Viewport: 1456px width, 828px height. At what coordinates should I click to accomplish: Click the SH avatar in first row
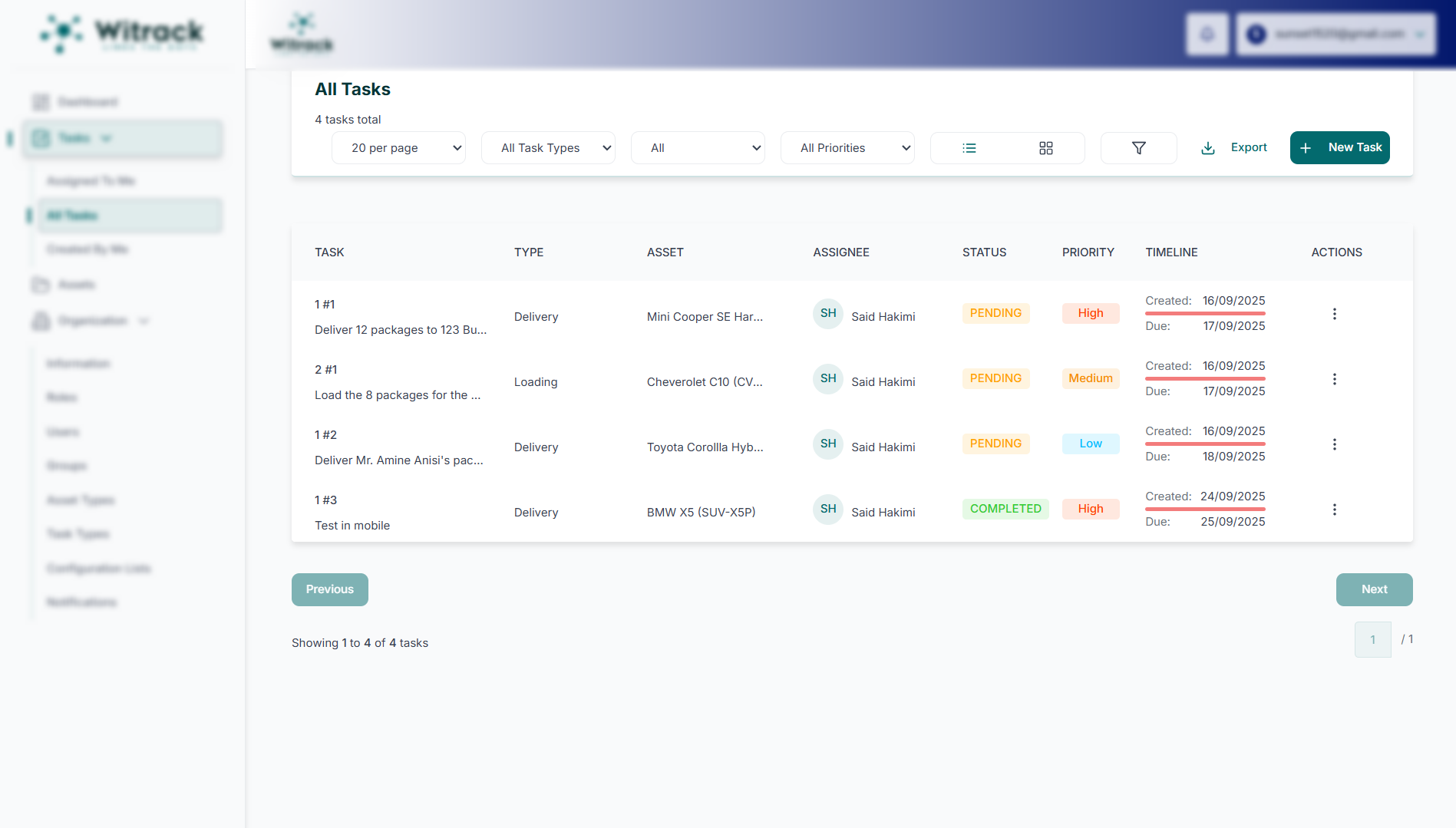click(x=827, y=314)
